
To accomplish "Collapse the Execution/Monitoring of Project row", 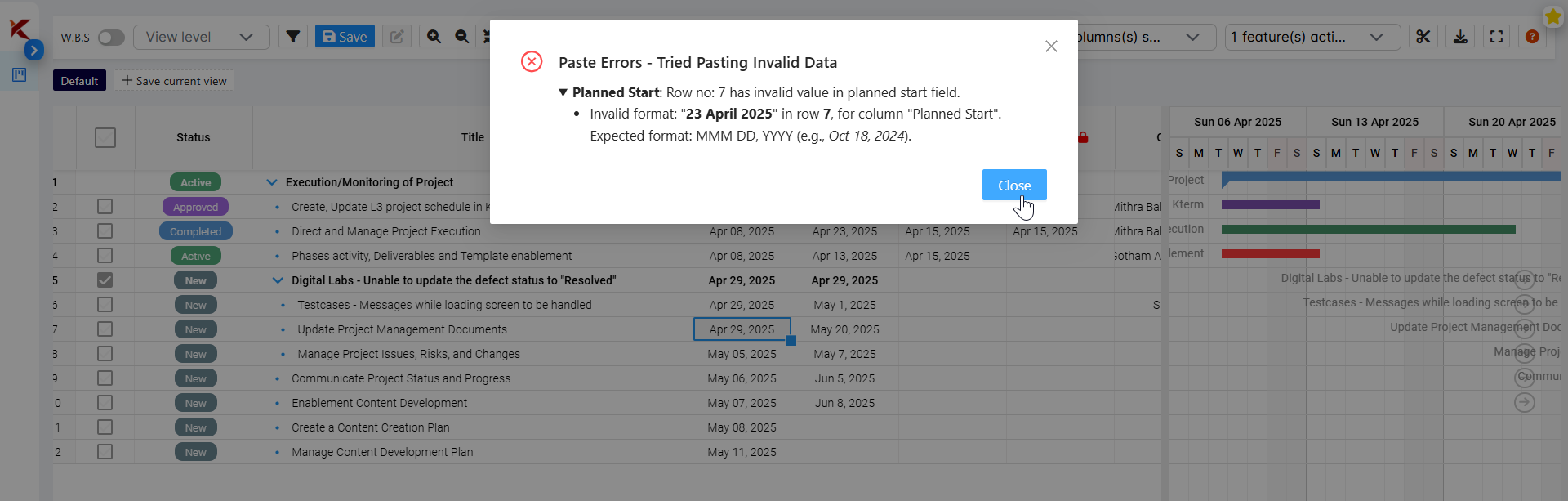I will (x=272, y=182).
